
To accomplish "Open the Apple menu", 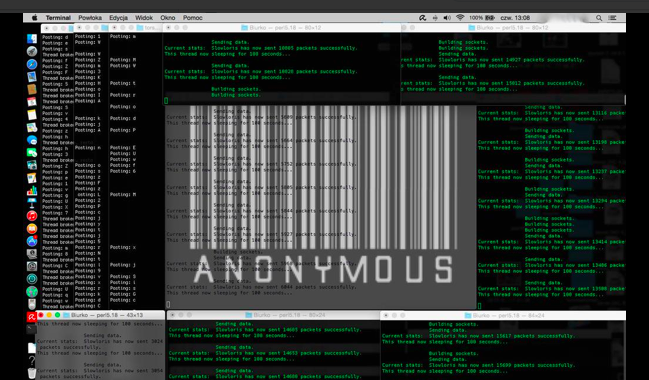I will tap(35, 18).
